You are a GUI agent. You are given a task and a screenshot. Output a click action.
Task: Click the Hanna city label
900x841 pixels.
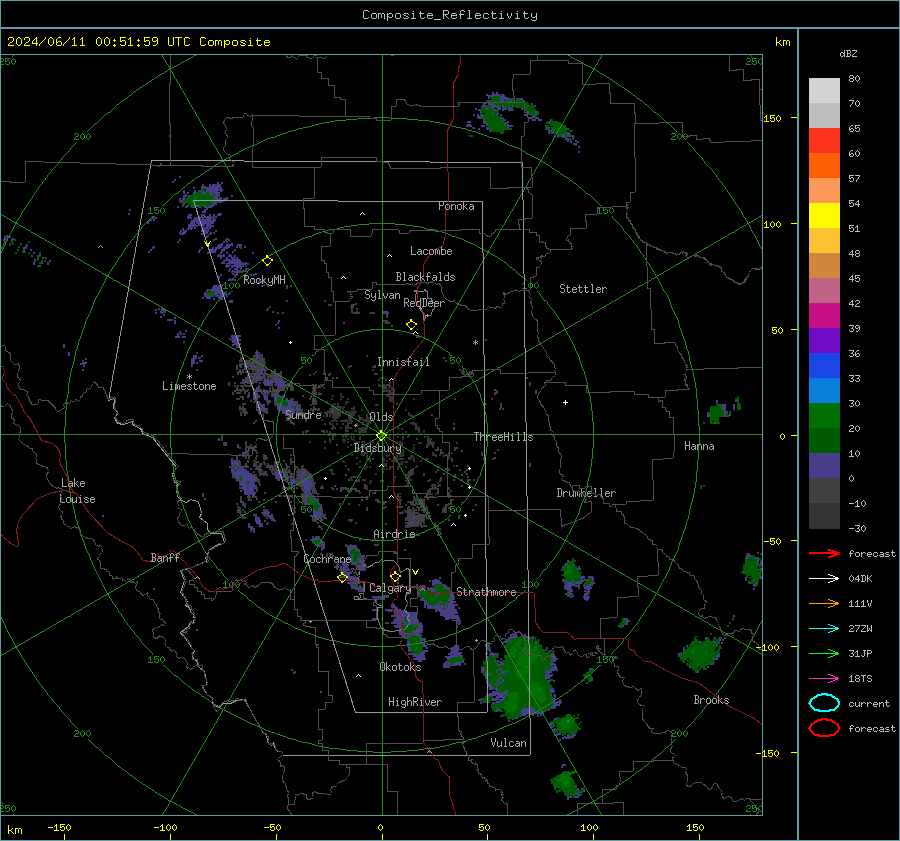(699, 446)
